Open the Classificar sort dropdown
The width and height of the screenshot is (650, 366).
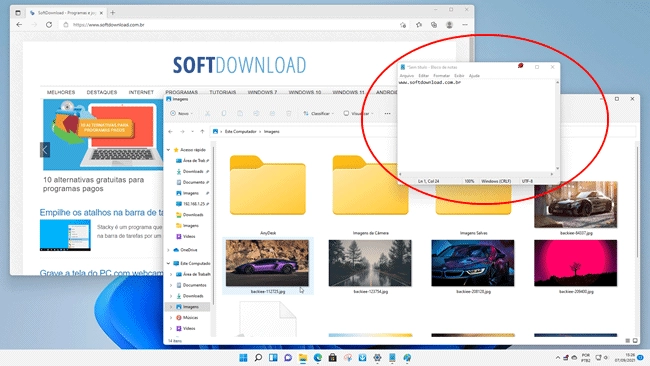click(x=318, y=113)
